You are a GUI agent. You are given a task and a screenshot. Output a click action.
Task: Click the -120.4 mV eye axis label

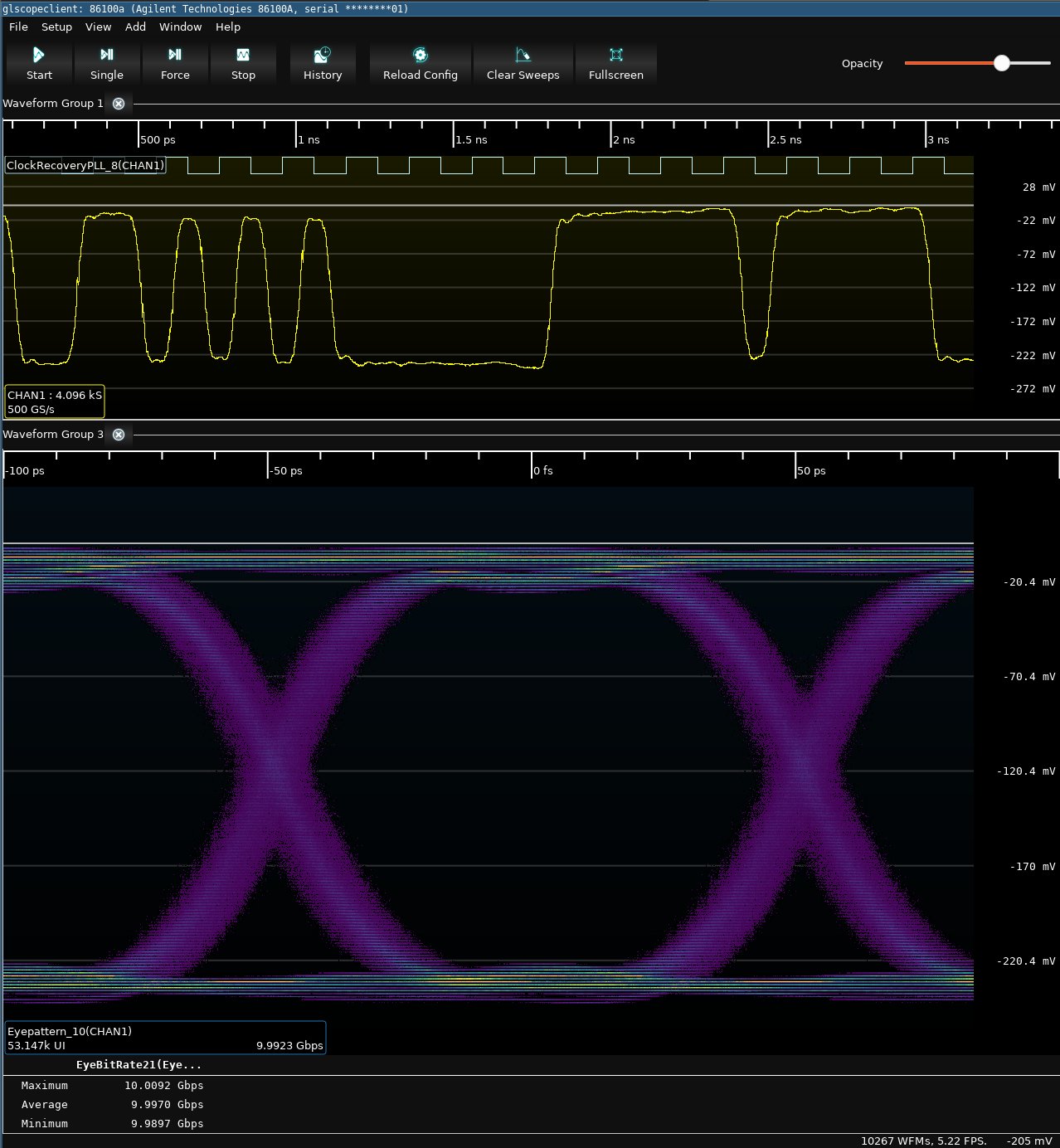[1026, 771]
